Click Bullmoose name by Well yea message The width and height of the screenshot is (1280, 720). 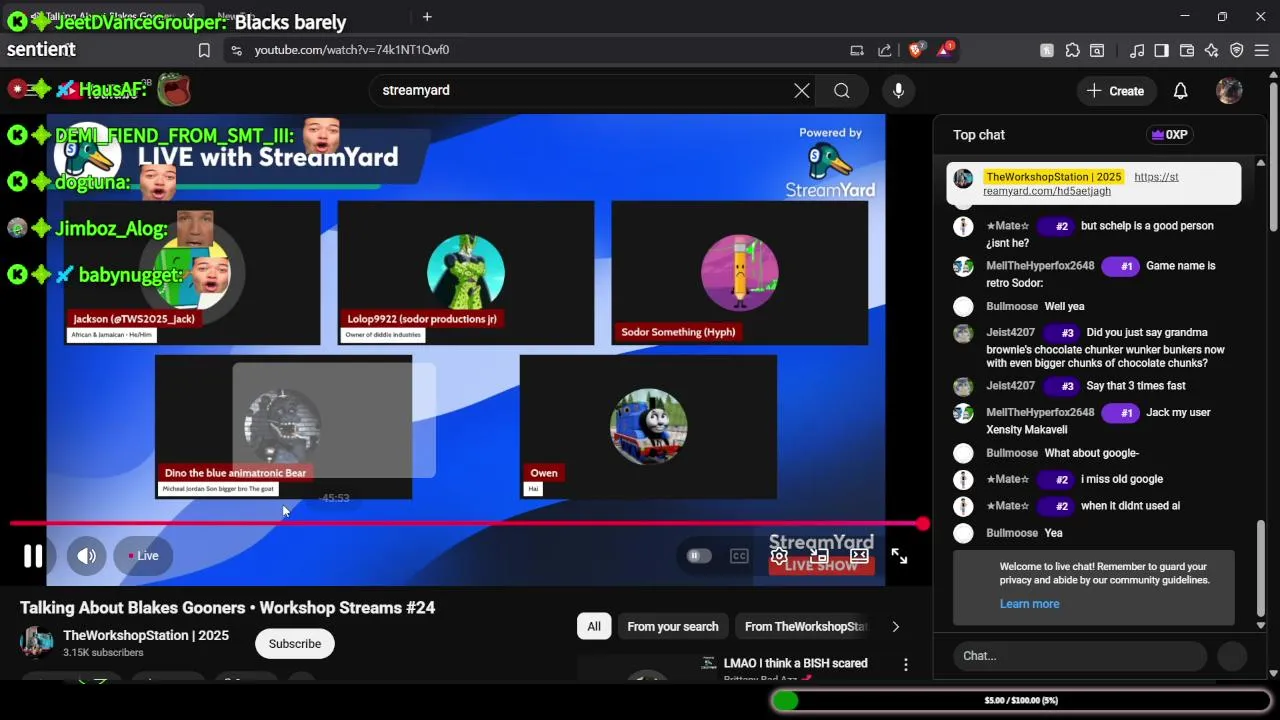1012,307
